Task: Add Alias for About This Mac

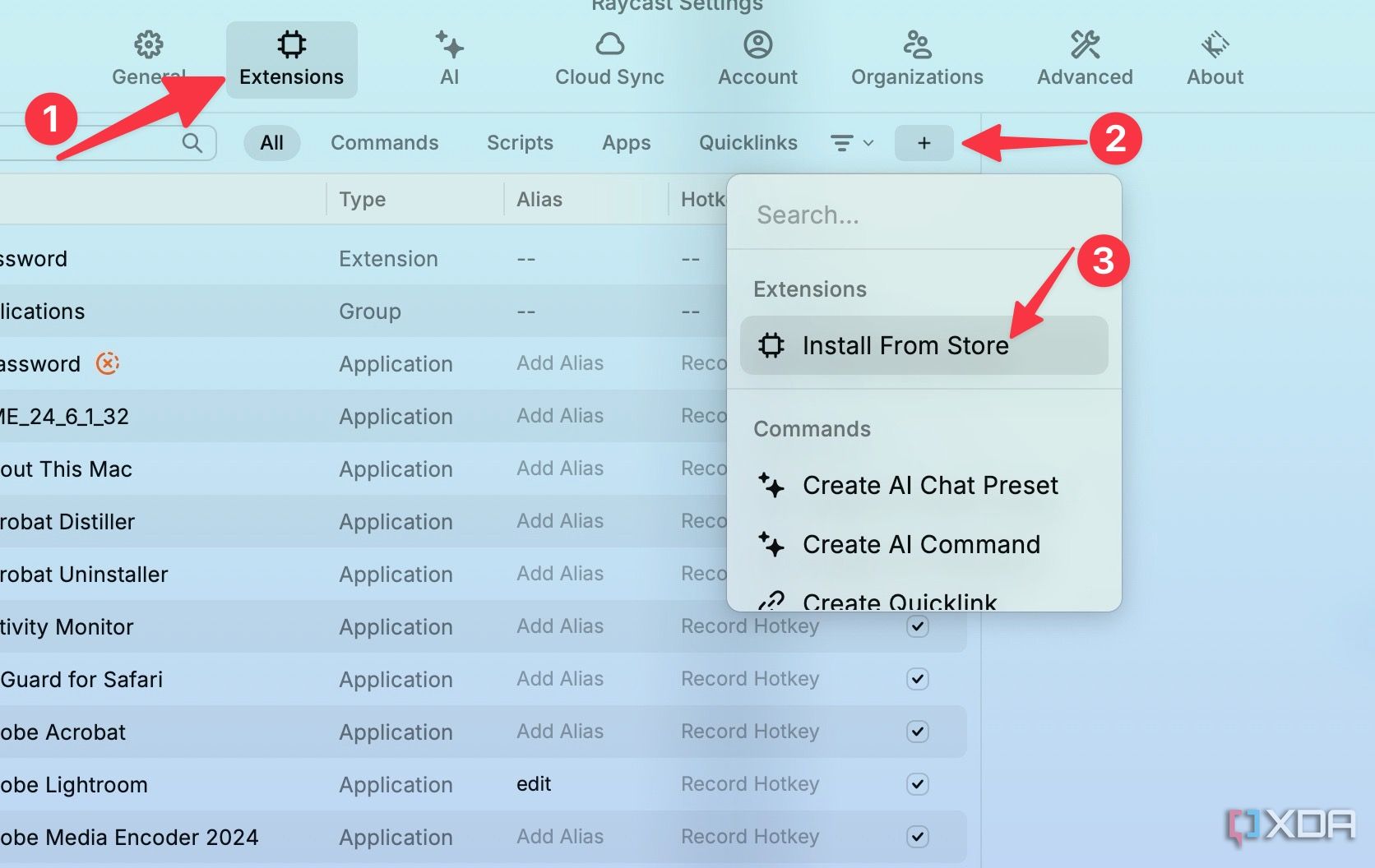Action: 560,469
